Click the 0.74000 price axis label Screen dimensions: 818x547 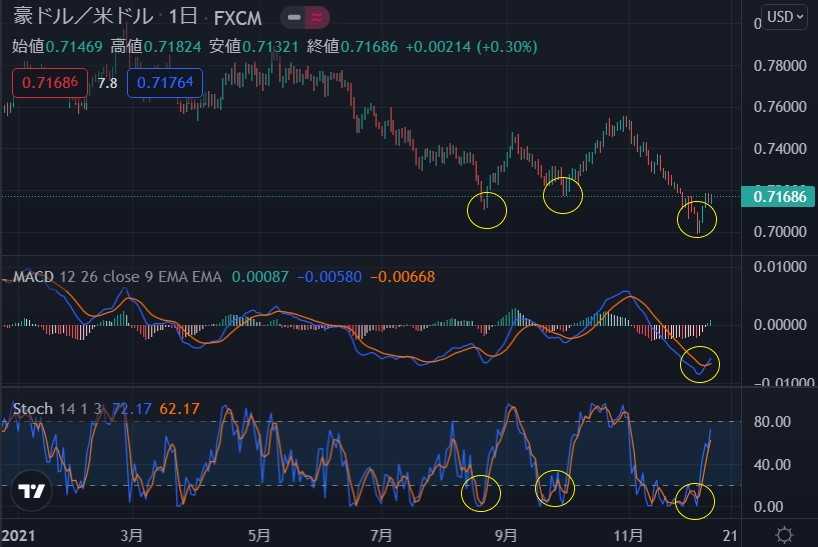pos(780,149)
